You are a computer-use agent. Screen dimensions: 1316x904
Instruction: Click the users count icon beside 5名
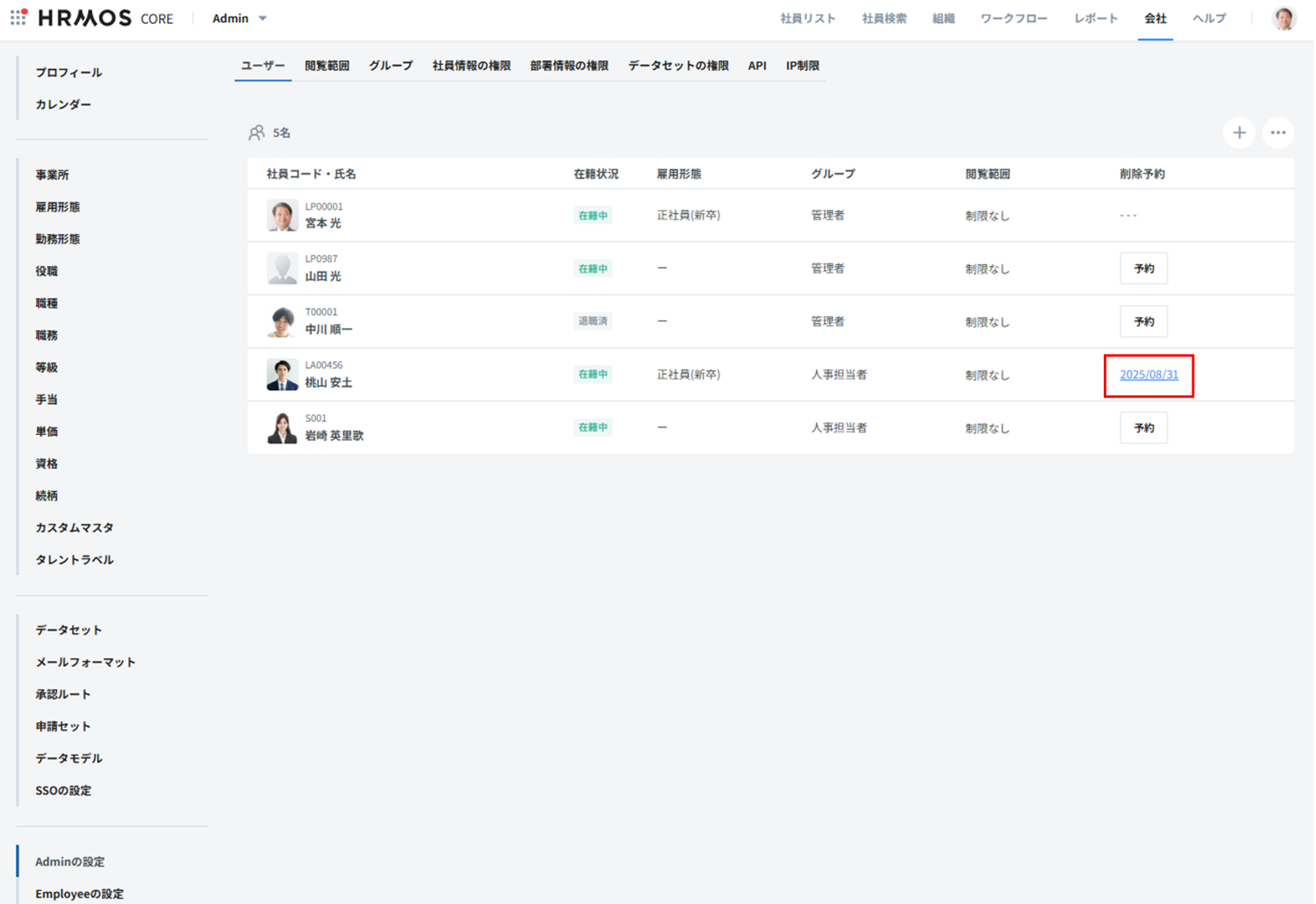pyautogui.click(x=256, y=133)
